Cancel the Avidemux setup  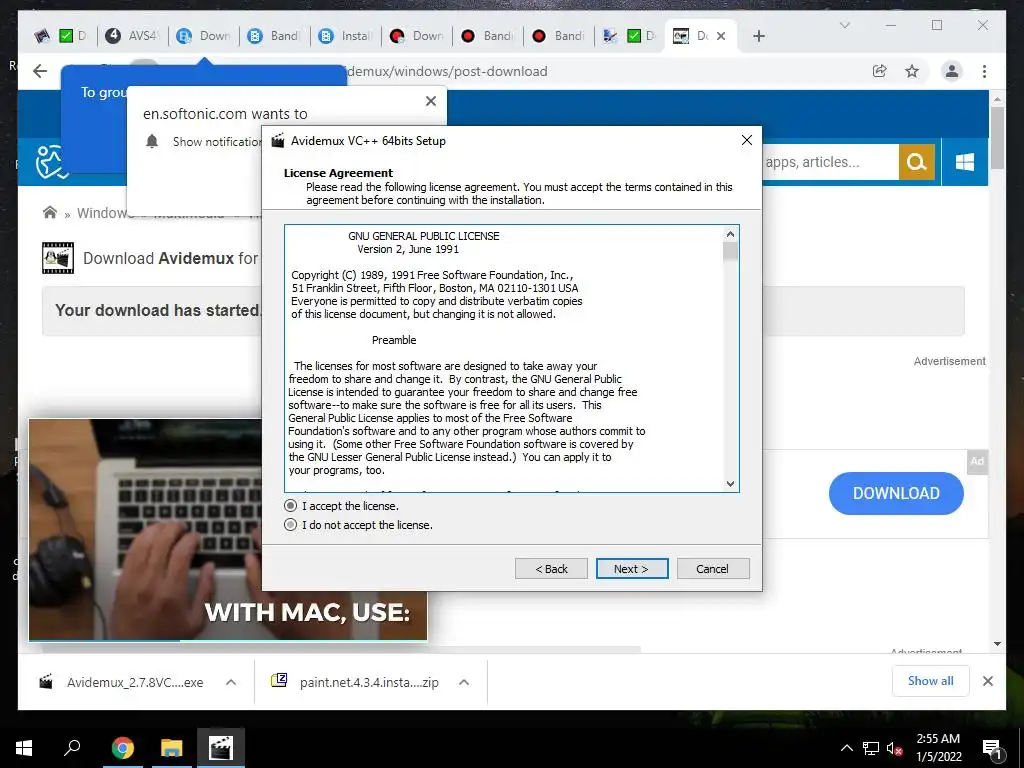pyautogui.click(x=712, y=568)
